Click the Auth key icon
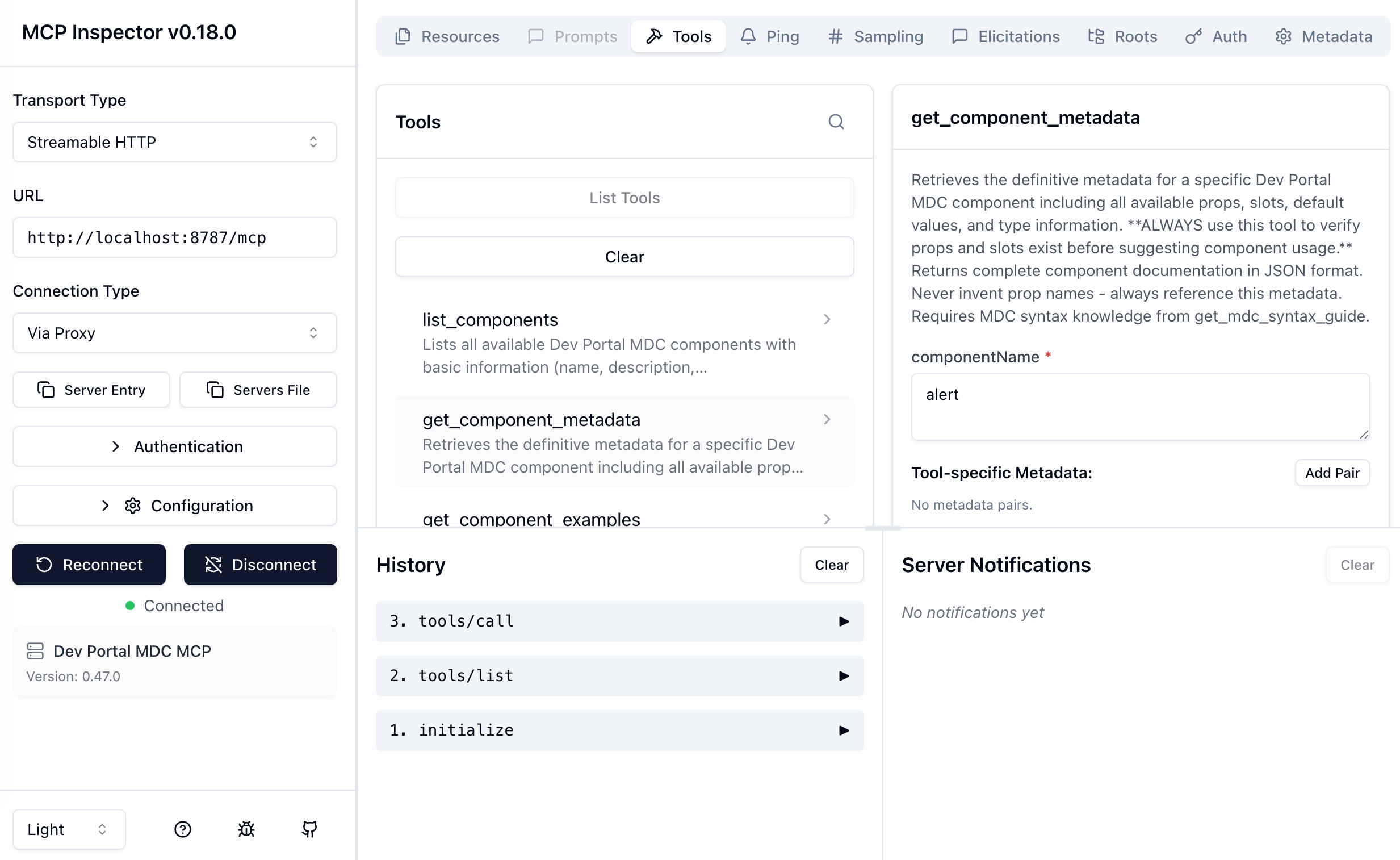 point(1193,36)
